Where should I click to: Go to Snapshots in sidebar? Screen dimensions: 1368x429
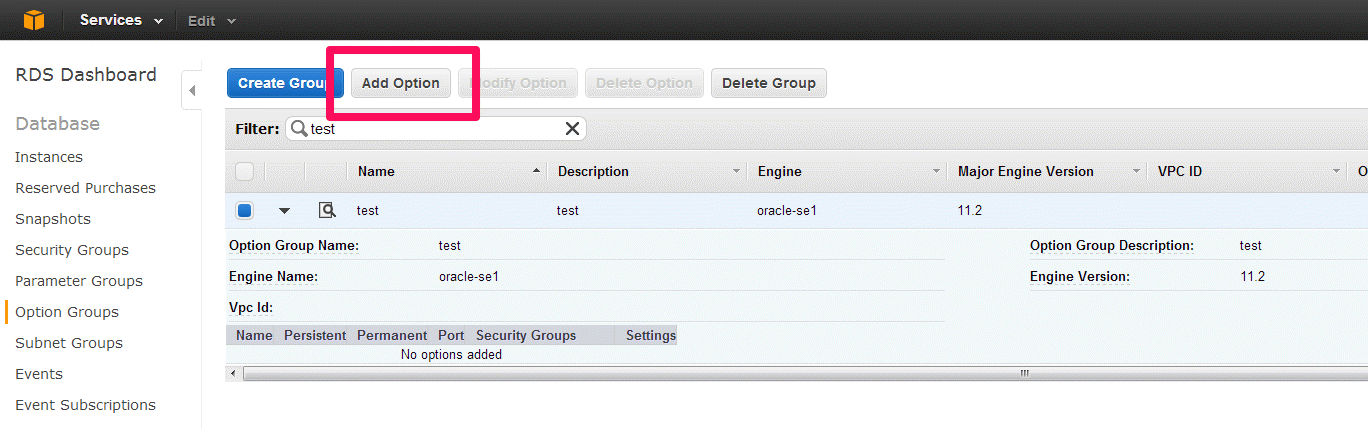pos(53,219)
